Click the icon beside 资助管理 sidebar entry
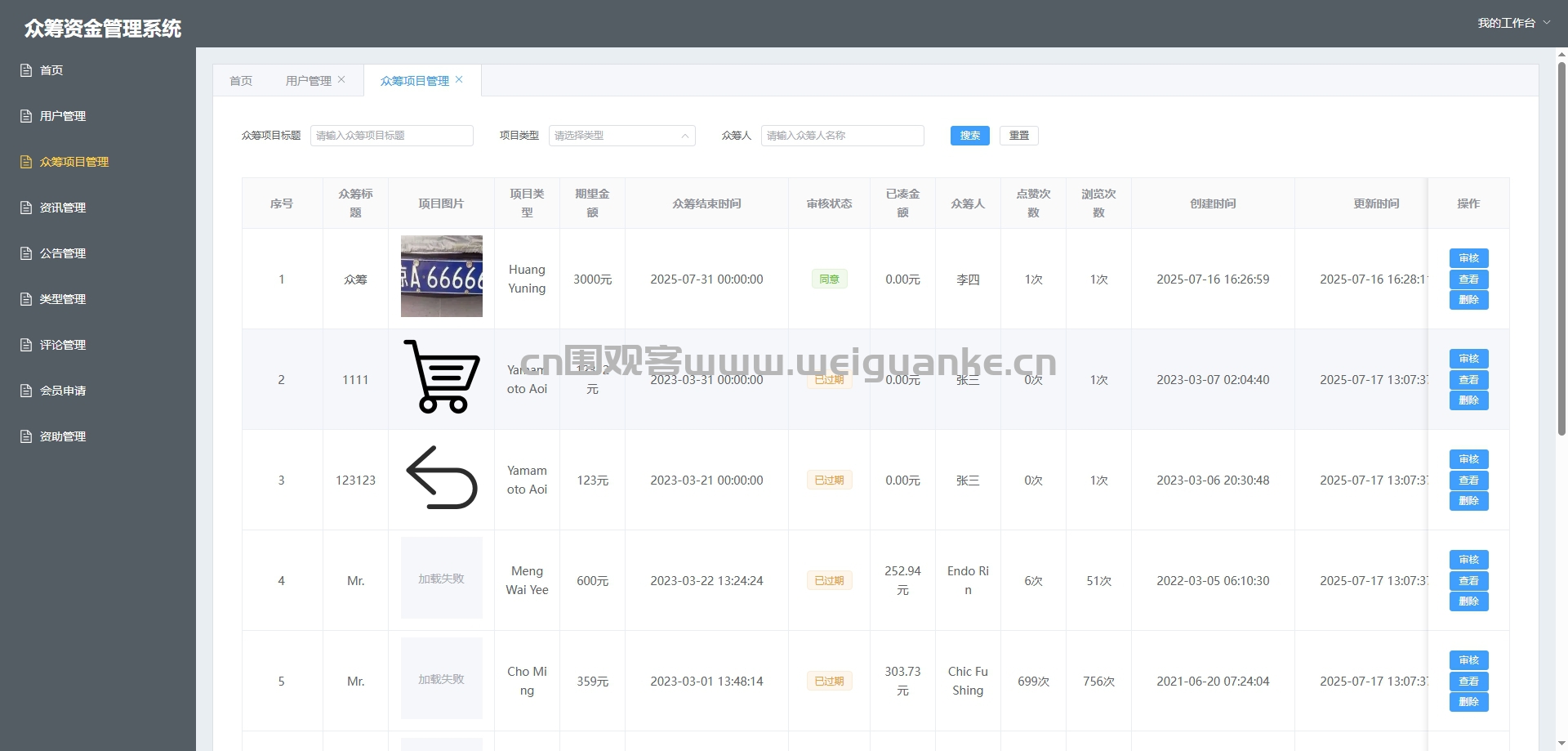The width and height of the screenshot is (1568, 751). tap(26, 436)
